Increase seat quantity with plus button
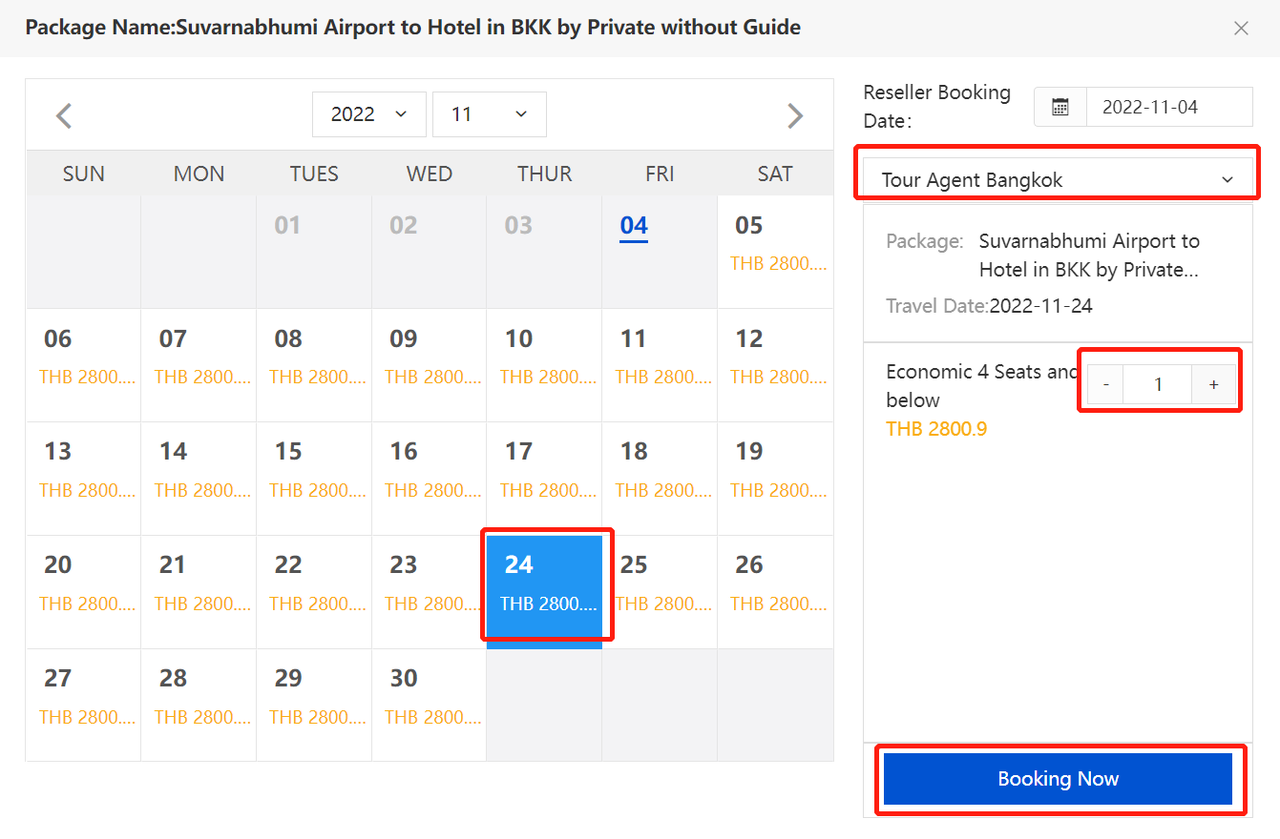The width and height of the screenshot is (1280, 839). [x=1214, y=384]
